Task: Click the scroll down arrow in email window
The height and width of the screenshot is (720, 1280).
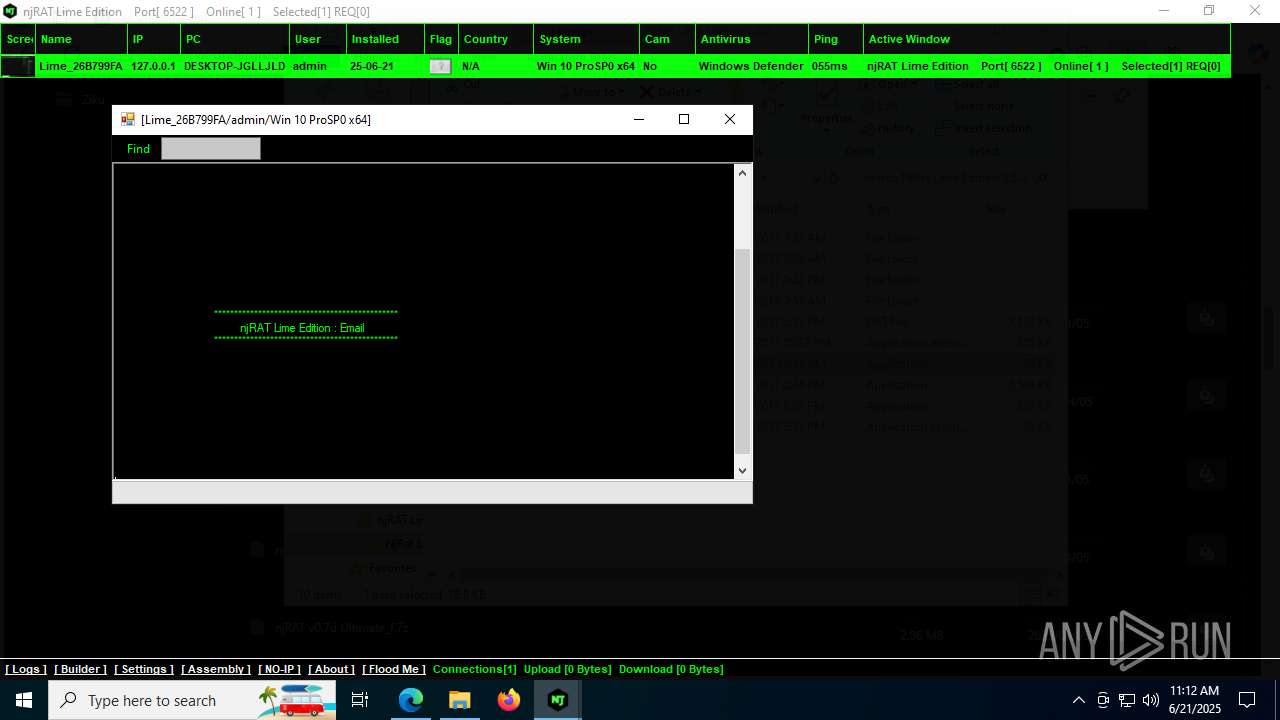Action: 742,470
